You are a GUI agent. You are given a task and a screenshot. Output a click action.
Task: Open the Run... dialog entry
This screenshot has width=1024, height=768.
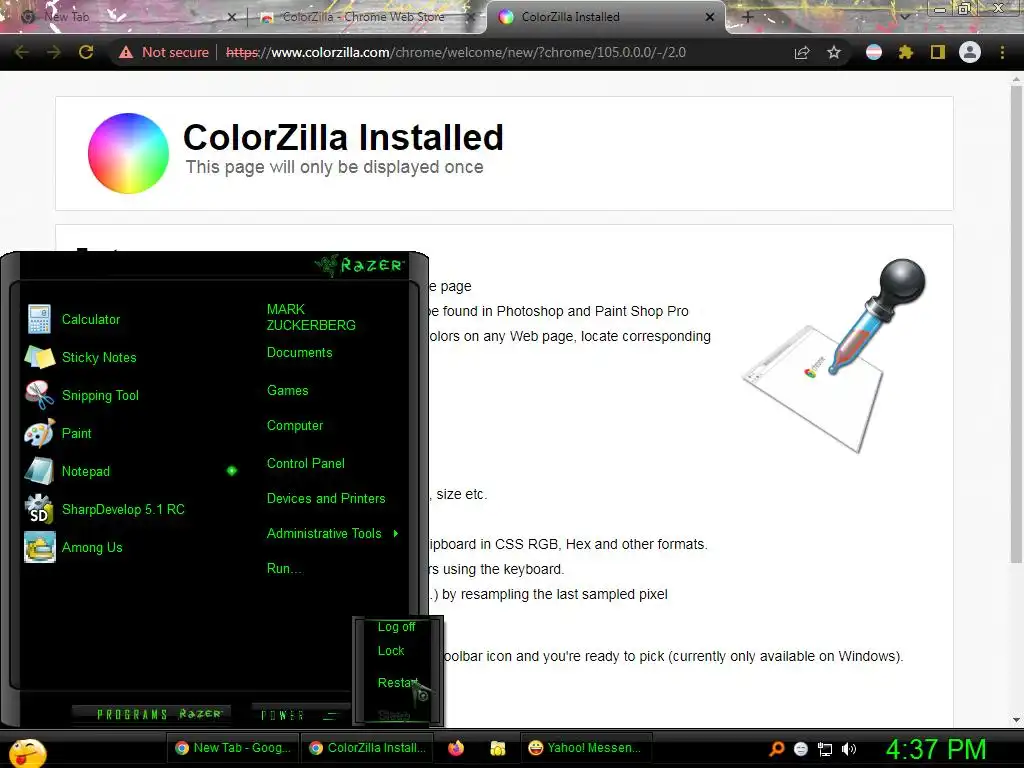click(x=285, y=568)
